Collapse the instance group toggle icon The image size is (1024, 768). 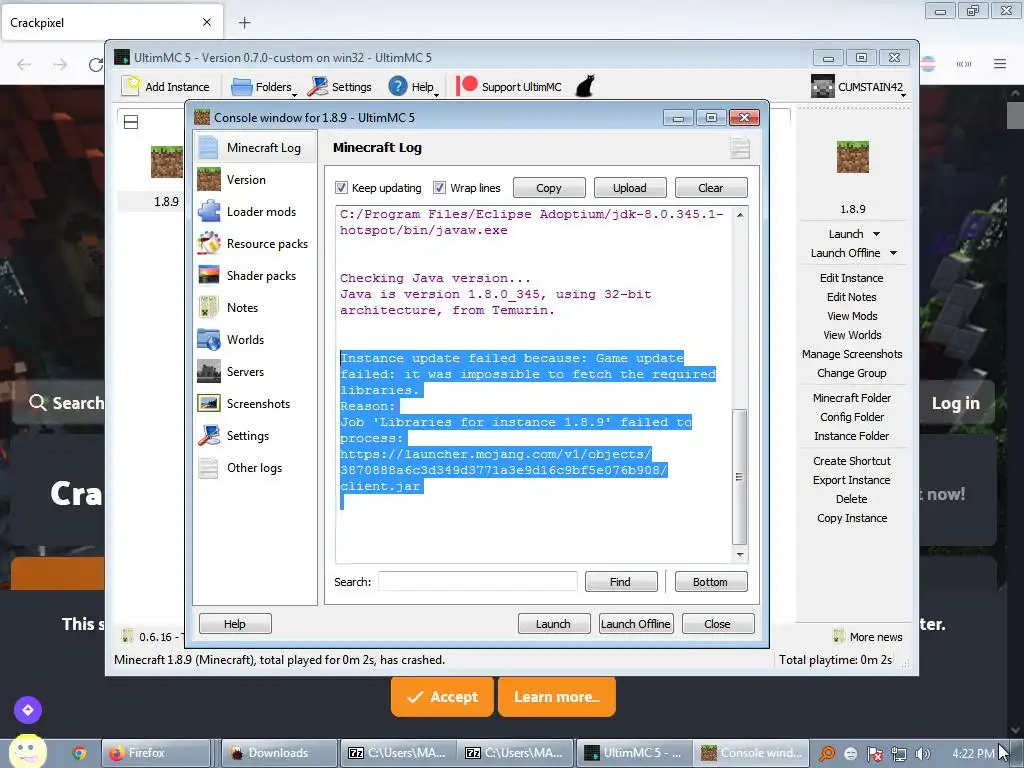click(131, 122)
